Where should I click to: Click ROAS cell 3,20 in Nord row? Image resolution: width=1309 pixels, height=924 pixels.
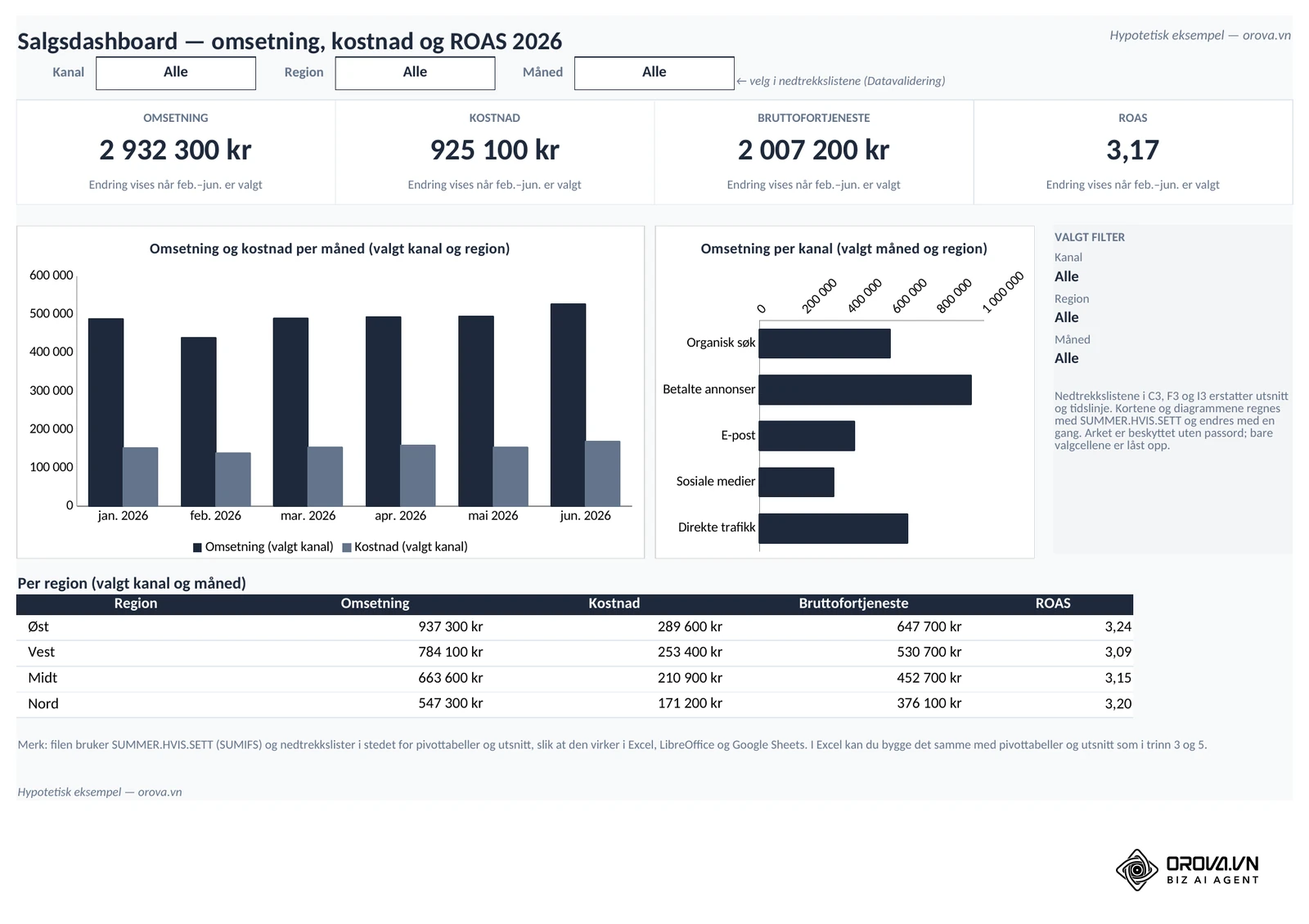click(x=1118, y=704)
